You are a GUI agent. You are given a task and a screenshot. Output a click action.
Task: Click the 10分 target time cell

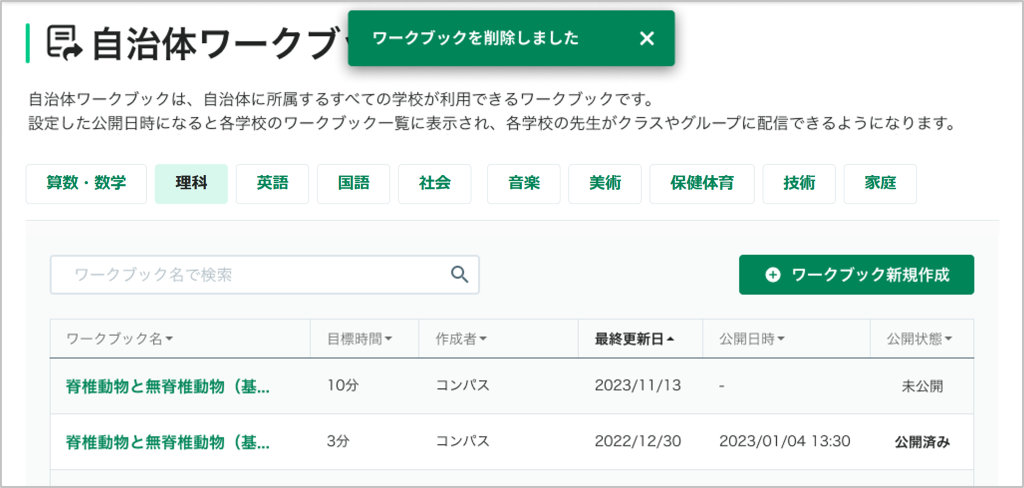tap(343, 386)
